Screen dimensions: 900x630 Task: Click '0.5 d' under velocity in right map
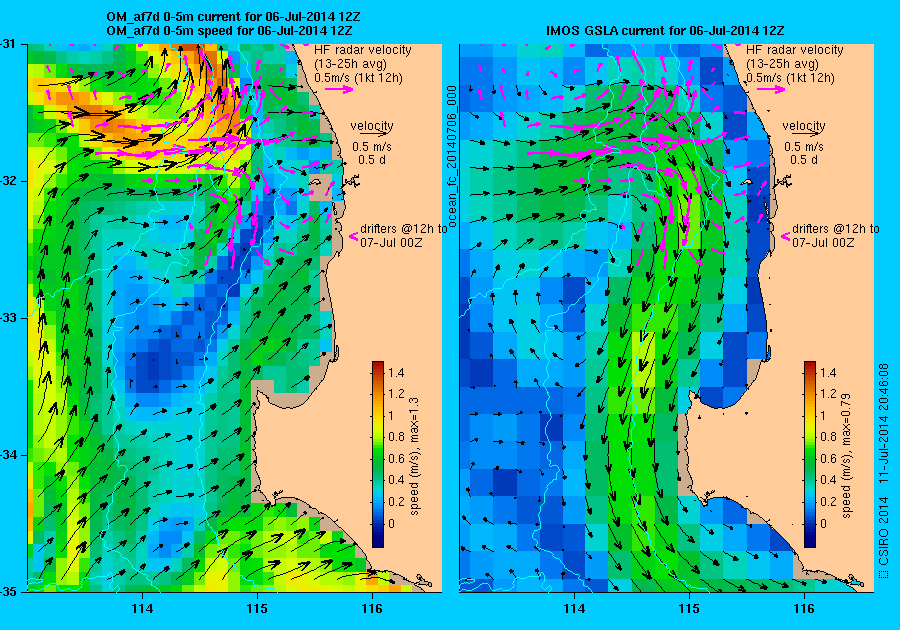click(x=804, y=160)
